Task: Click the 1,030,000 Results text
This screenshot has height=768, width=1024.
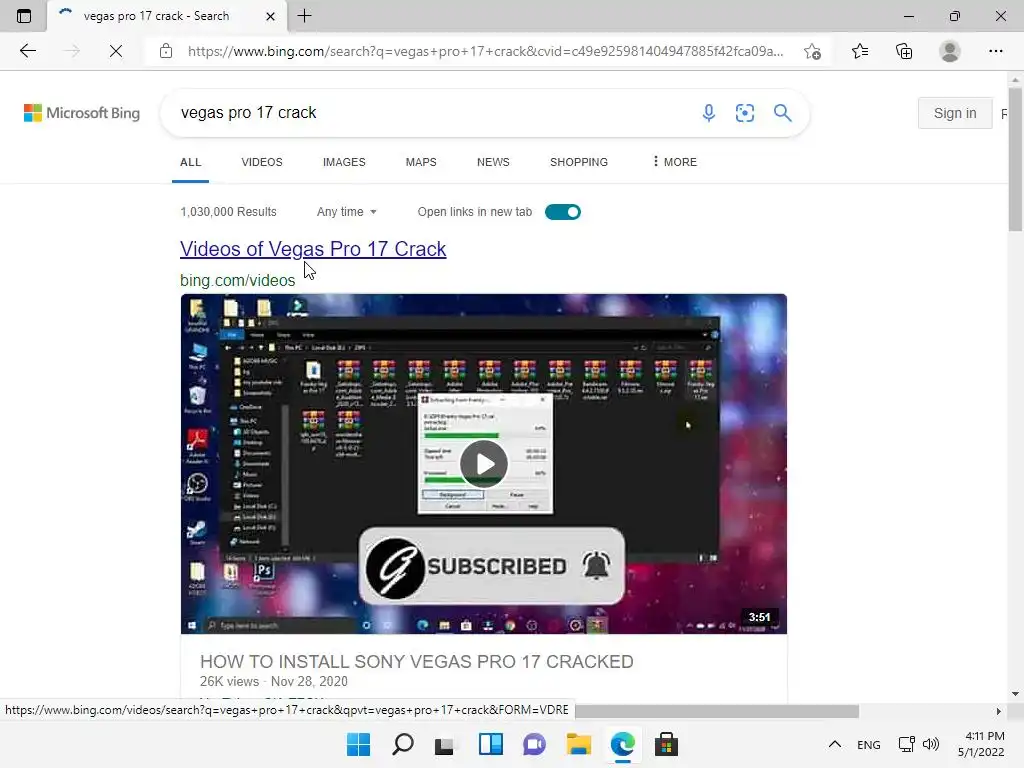Action: [229, 212]
